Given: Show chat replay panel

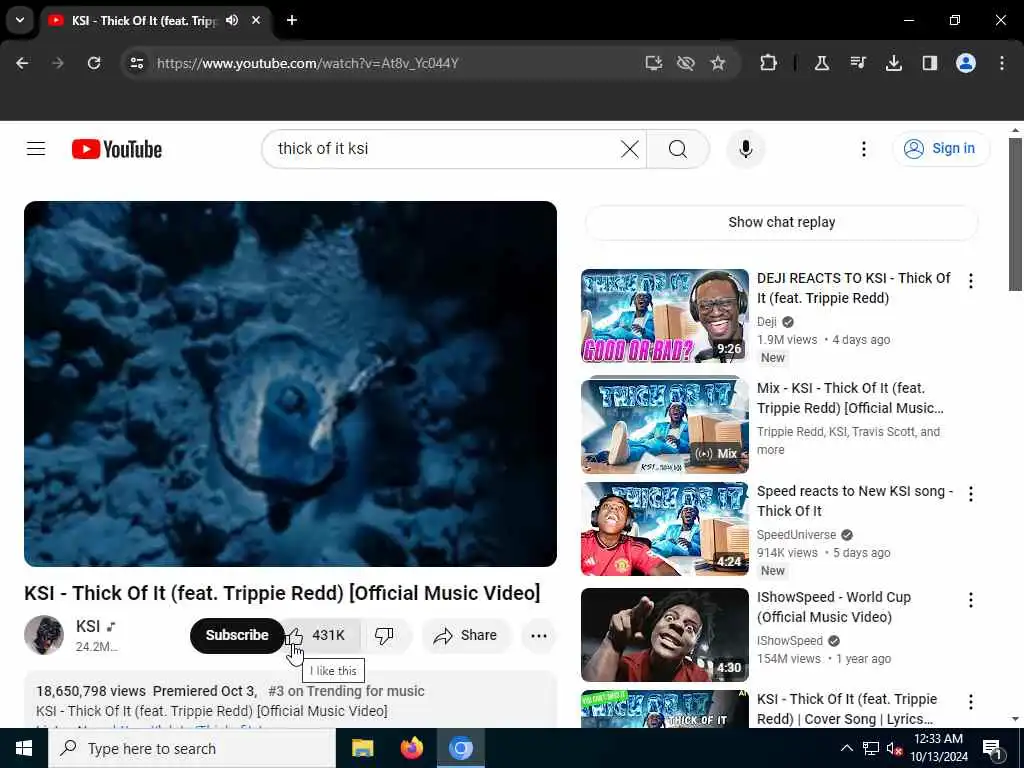Looking at the screenshot, I should point(782,222).
